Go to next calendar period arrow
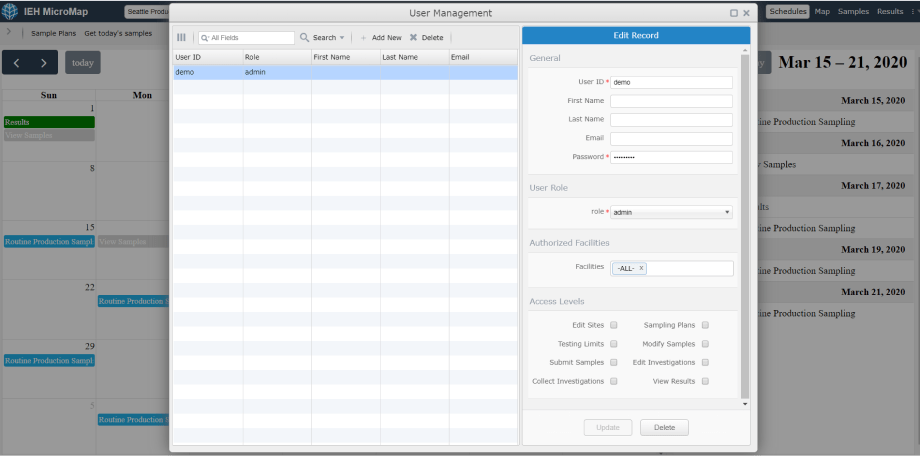920x456 pixels. point(43,63)
